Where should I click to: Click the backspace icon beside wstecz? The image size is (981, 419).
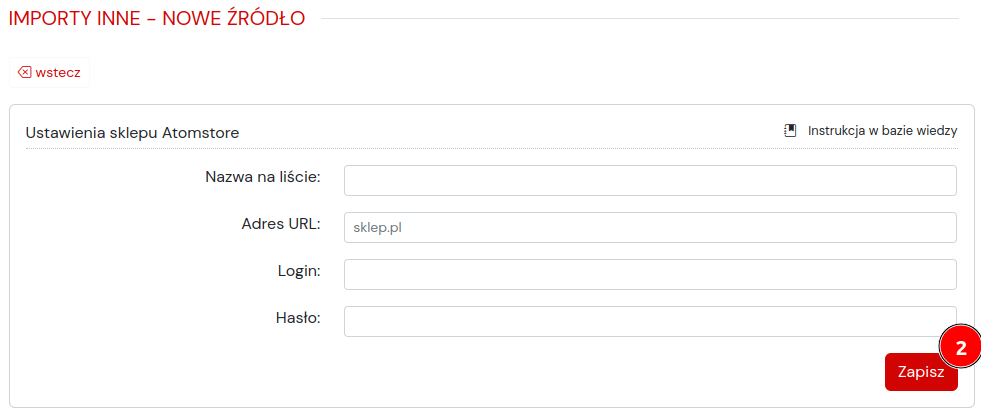(25, 73)
